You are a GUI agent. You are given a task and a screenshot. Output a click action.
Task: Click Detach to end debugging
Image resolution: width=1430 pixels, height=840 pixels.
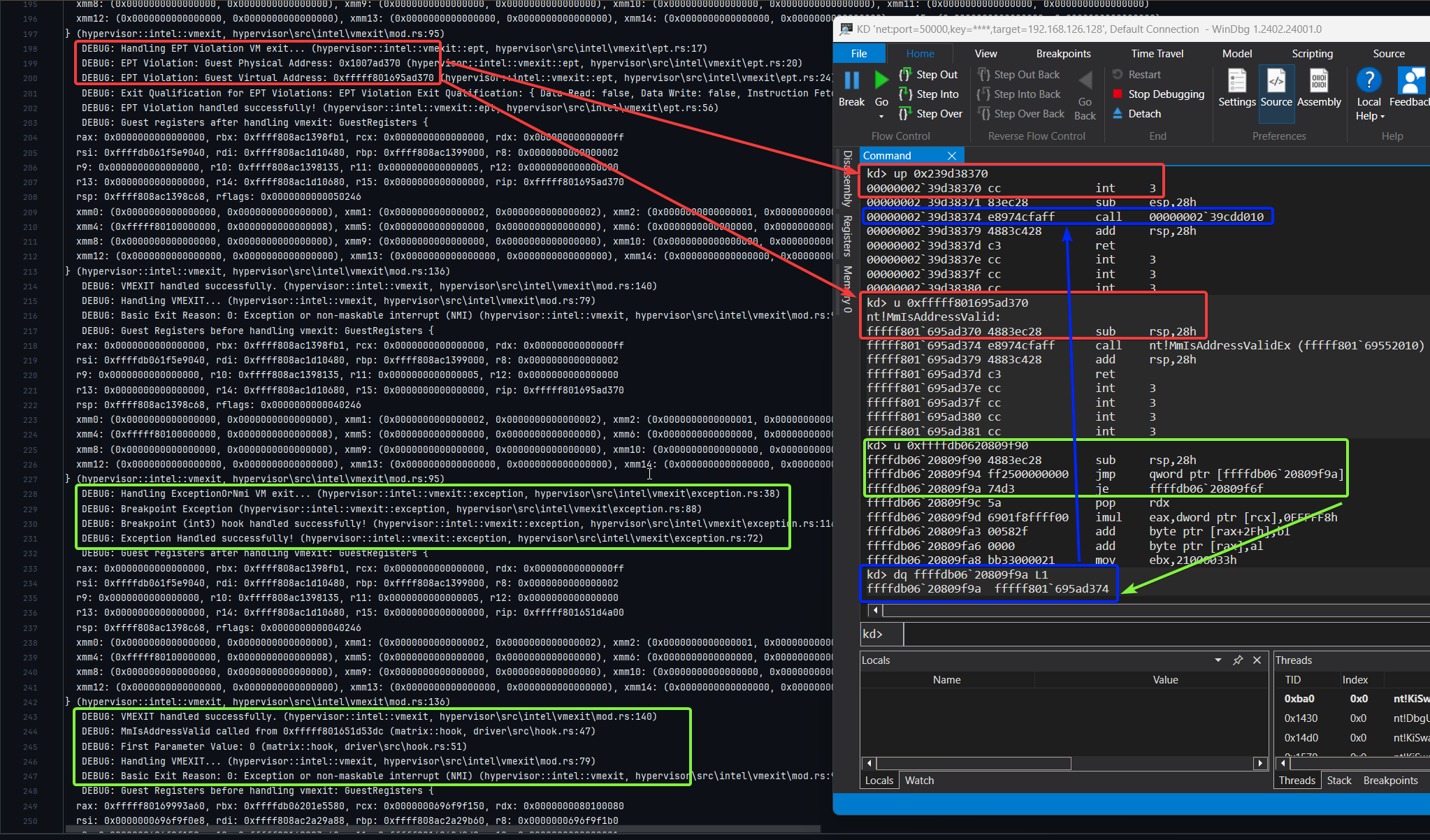tap(1138, 114)
